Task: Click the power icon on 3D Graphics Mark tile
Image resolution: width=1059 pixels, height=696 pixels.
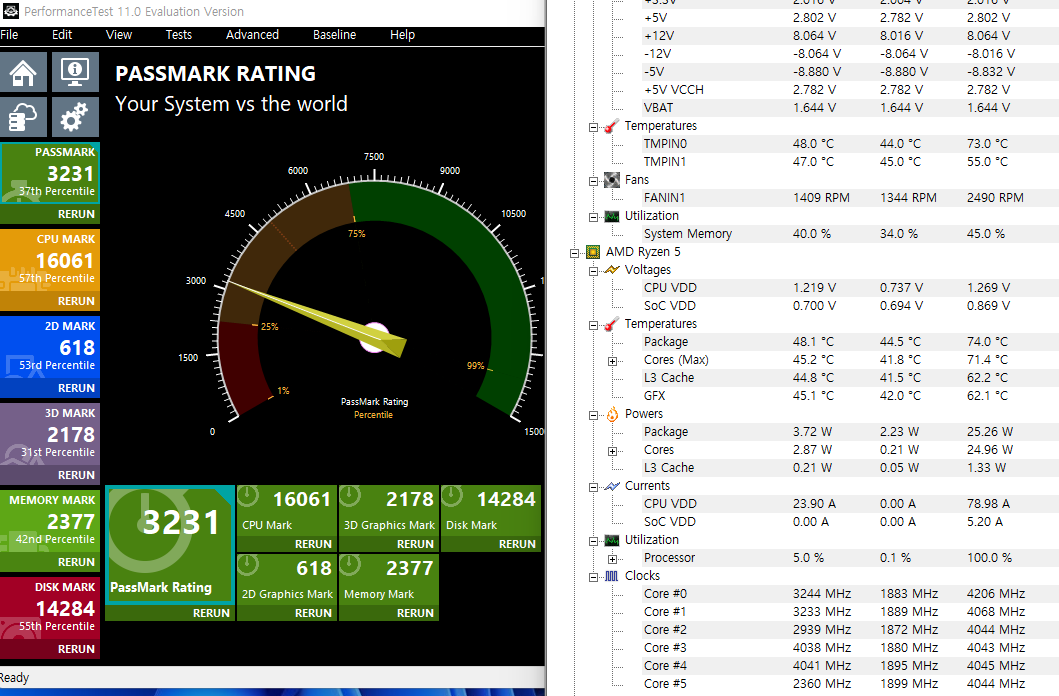Action: [350, 496]
